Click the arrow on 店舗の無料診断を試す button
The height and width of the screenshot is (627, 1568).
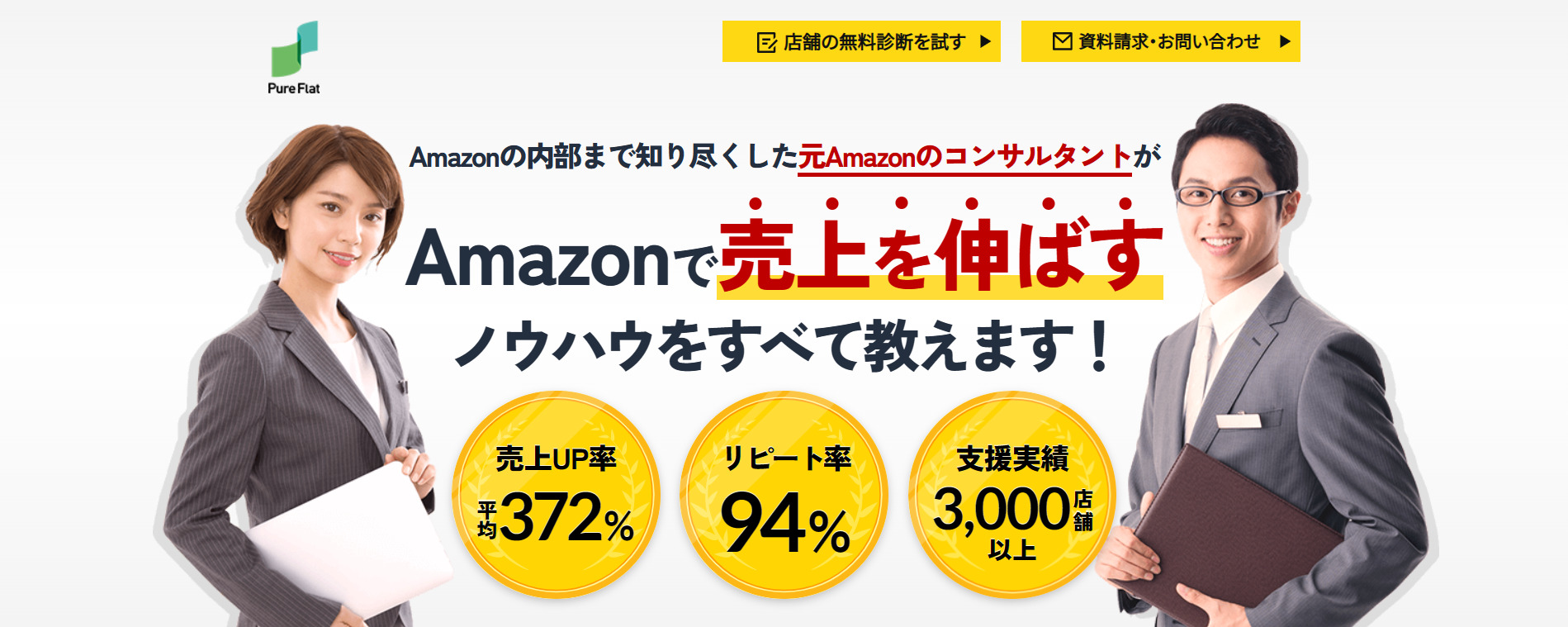click(985, 41)
